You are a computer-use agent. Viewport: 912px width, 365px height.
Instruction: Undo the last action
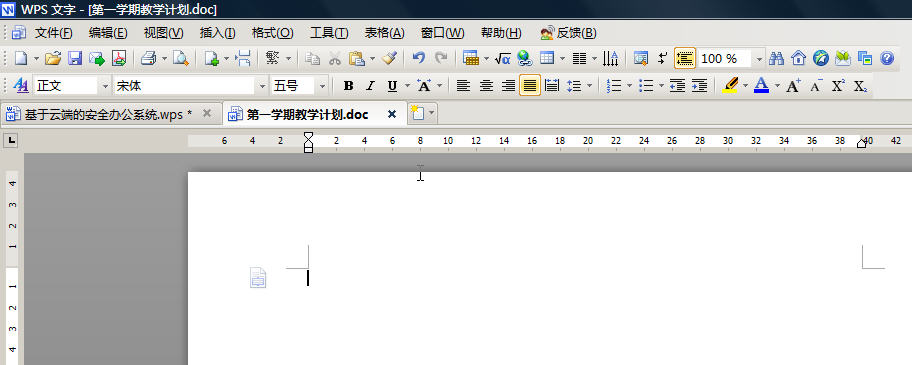coord(419,58)
